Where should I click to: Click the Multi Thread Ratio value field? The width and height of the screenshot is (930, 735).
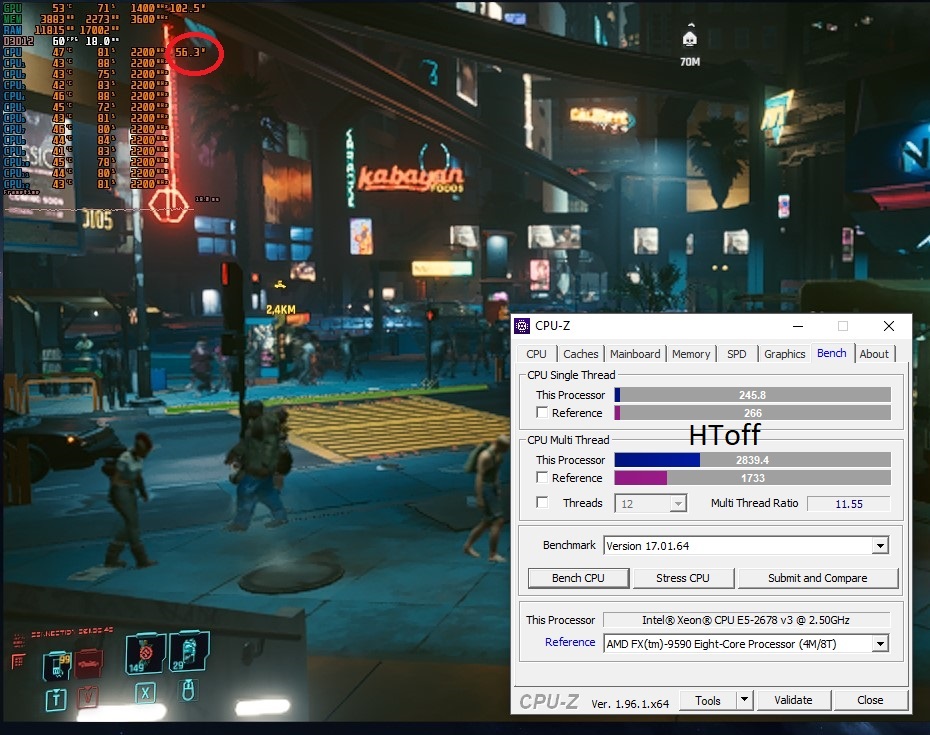coord(848,504)
